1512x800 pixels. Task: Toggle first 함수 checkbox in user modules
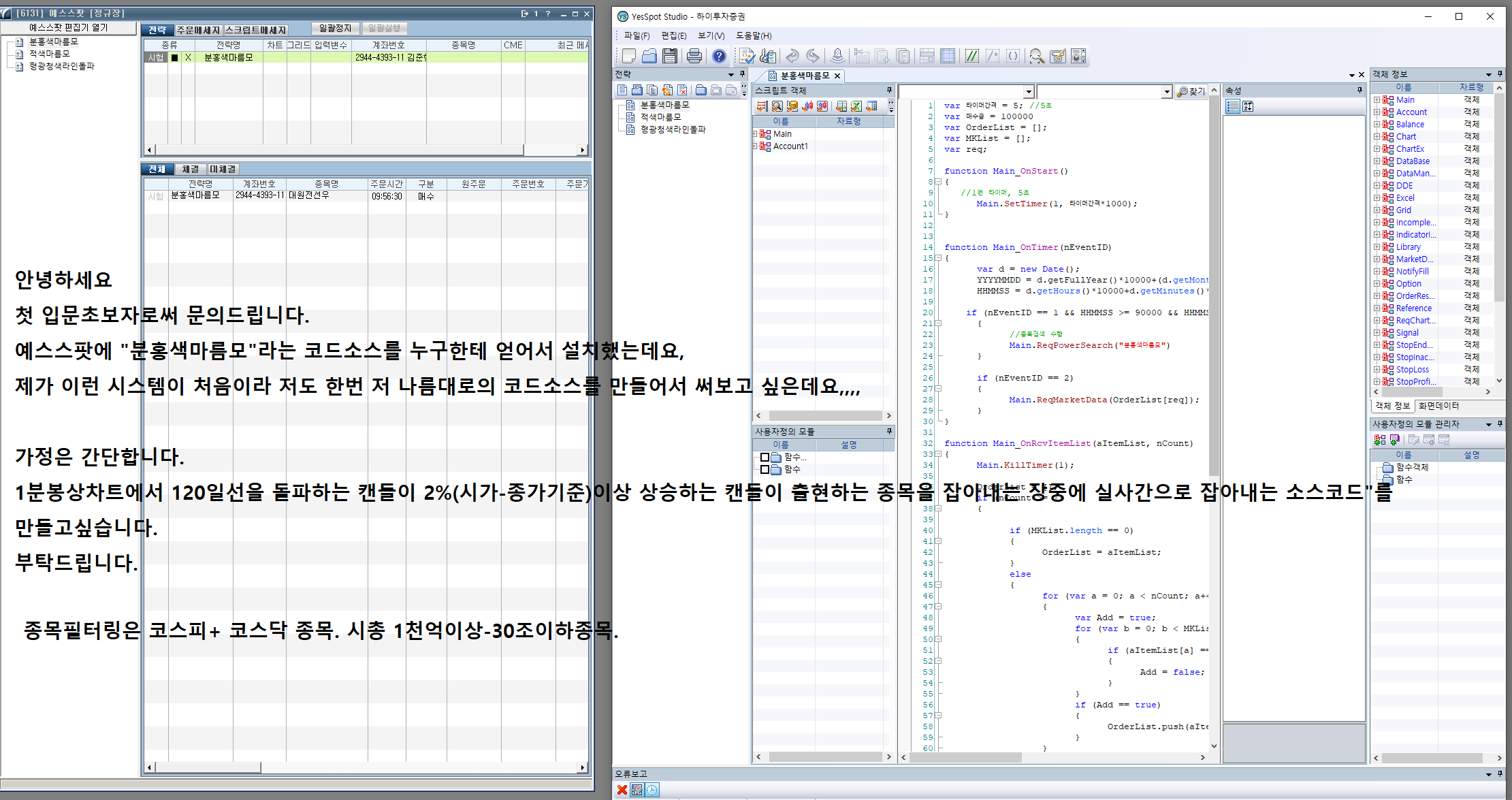[765, 458]
